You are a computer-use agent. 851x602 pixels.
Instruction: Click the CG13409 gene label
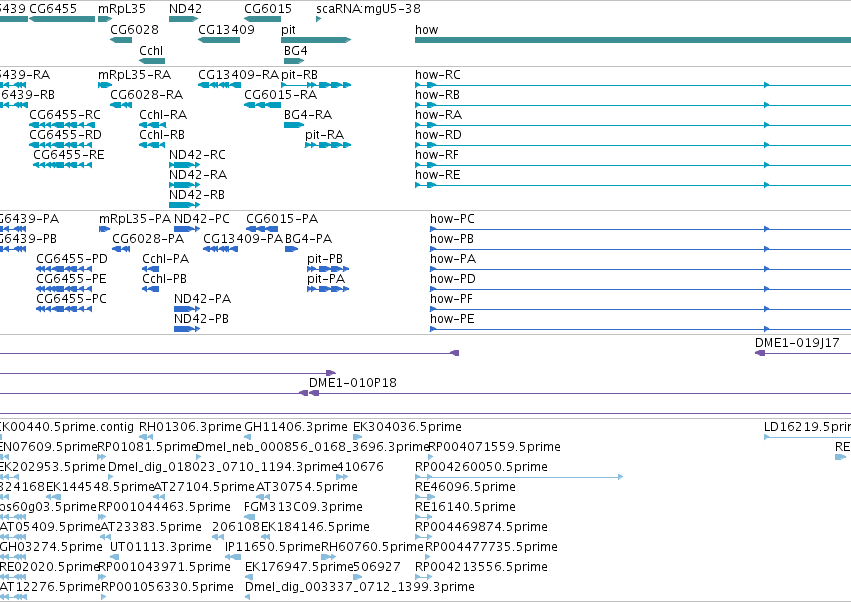pyautogui.click(x=226, y=29)
